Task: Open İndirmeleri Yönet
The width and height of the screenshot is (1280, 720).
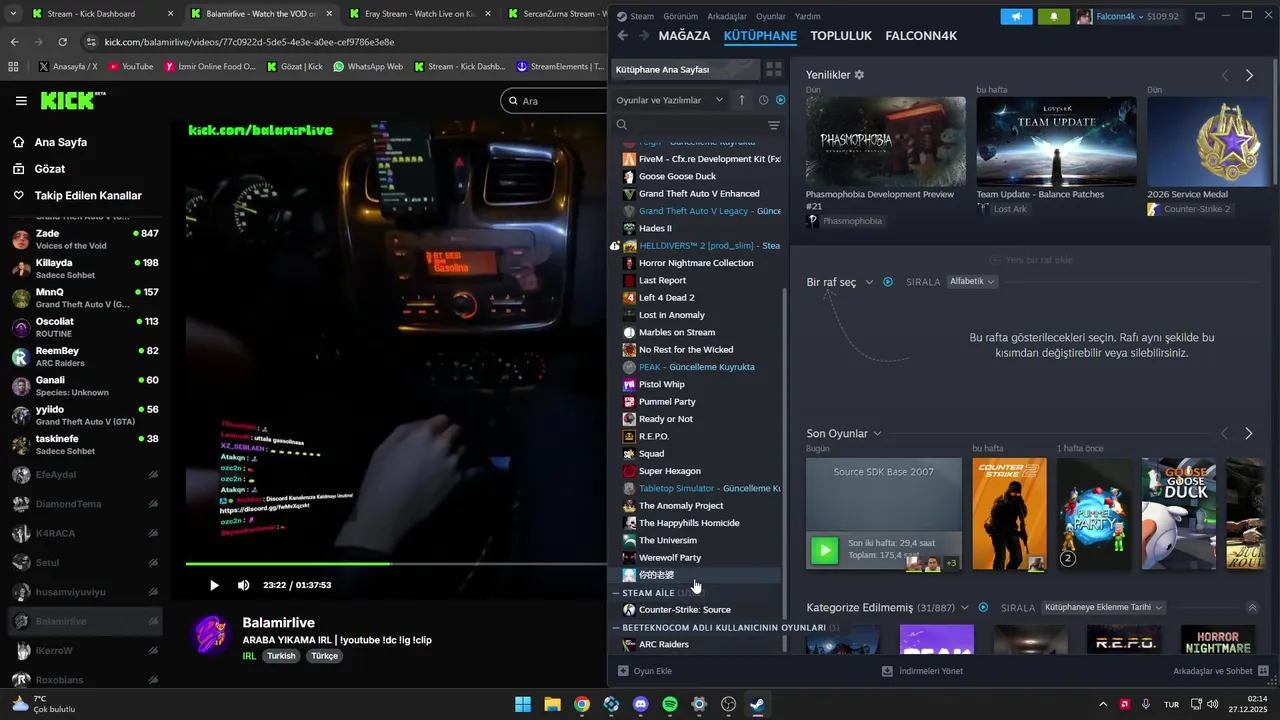Action: 922,671
